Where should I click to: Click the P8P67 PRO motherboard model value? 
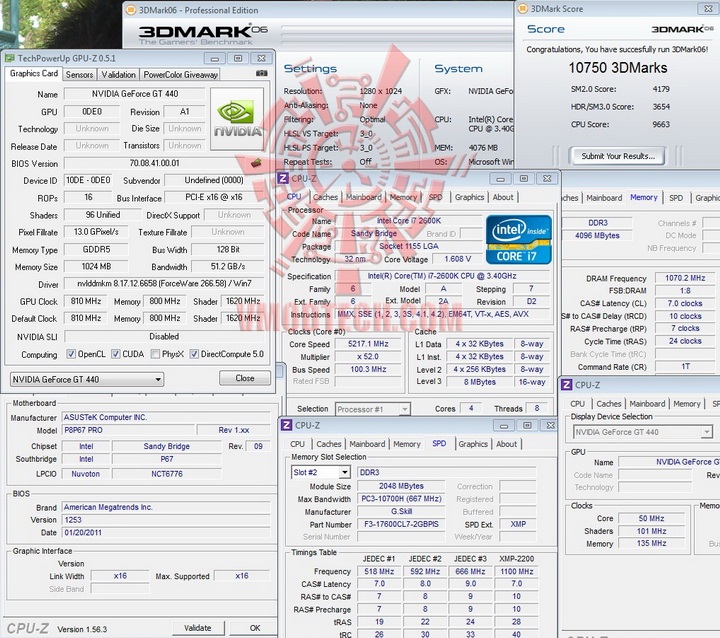tap(128, 430)
